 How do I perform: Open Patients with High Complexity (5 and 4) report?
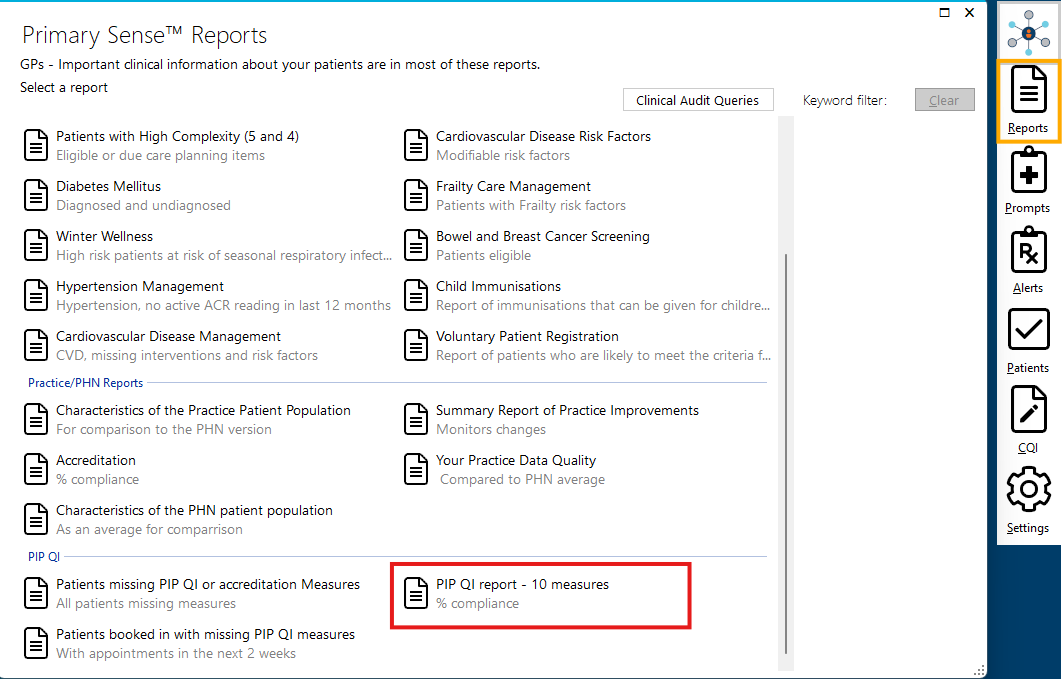(177, 137)
